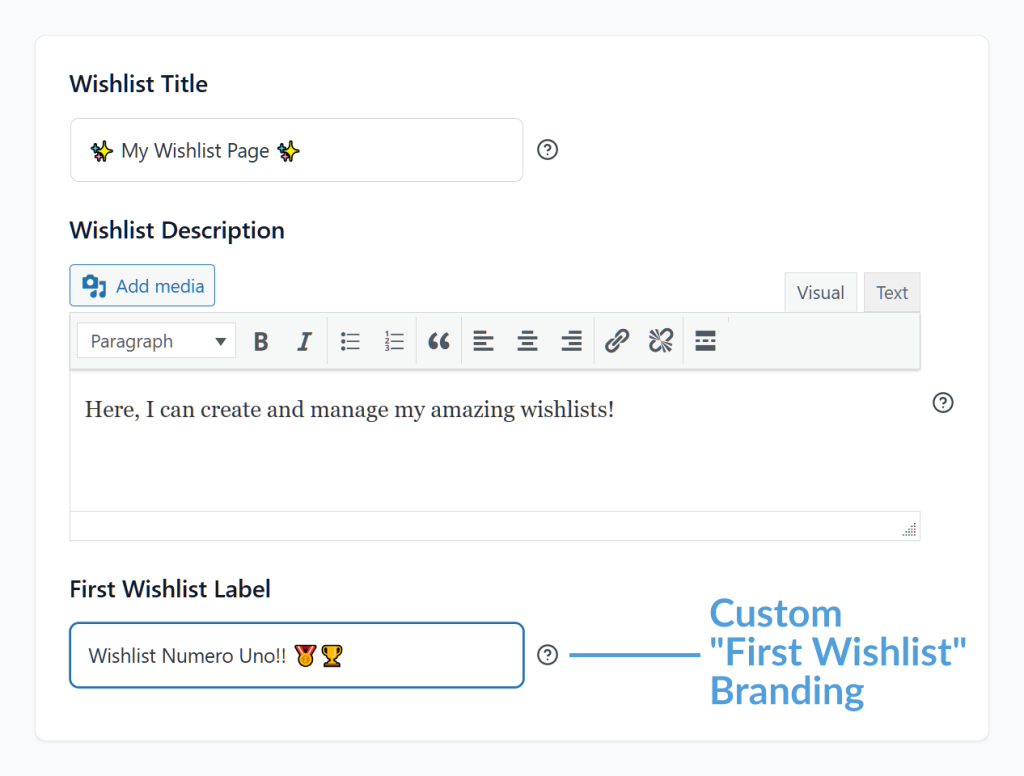Insert Read More tag
The height and width of the screenshot is (776, 1024).
tap(705, 342)
